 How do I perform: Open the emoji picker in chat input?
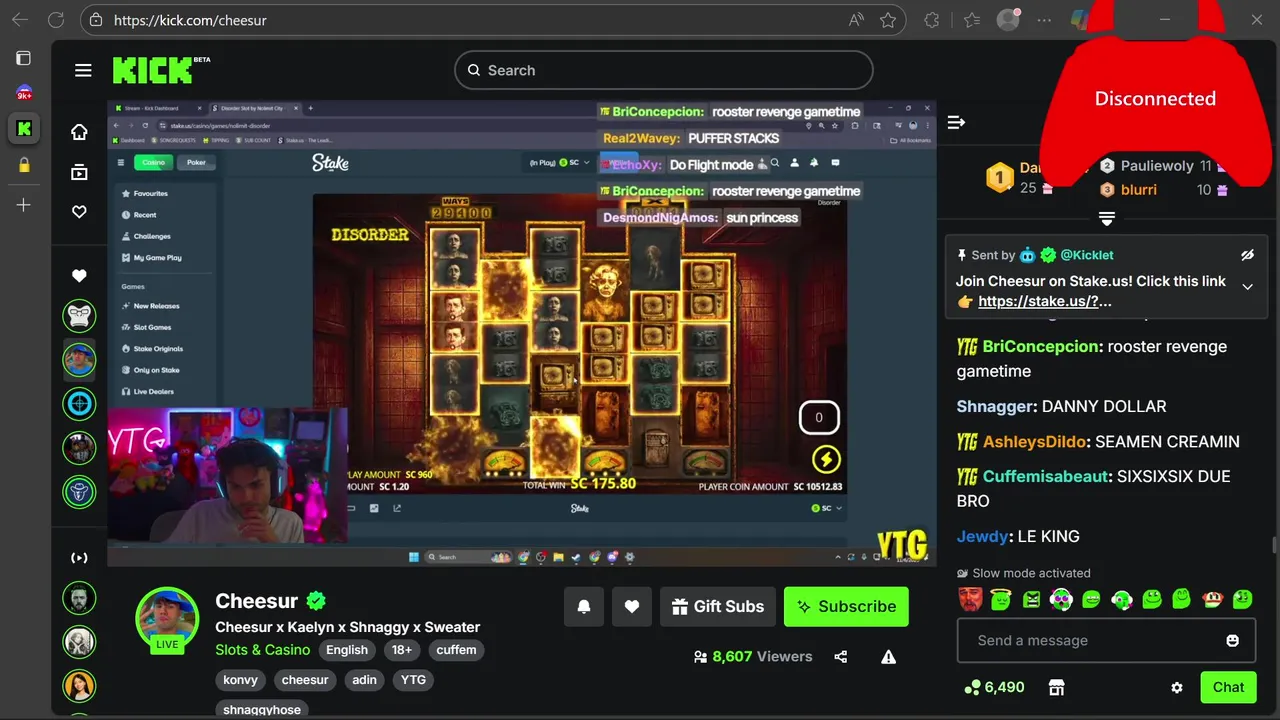tap(1232, 640)
